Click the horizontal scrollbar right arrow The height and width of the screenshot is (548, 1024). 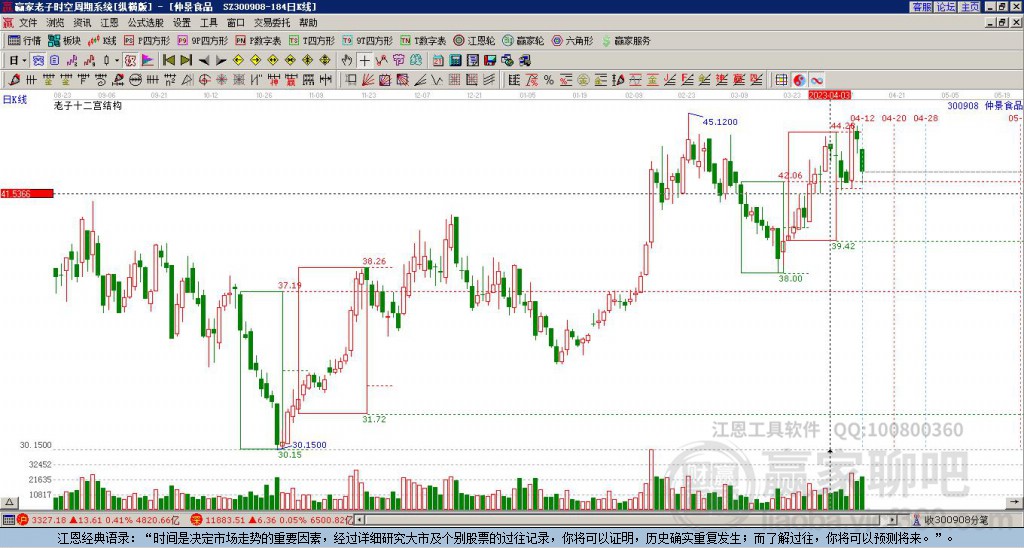click(x=893, y=520)
